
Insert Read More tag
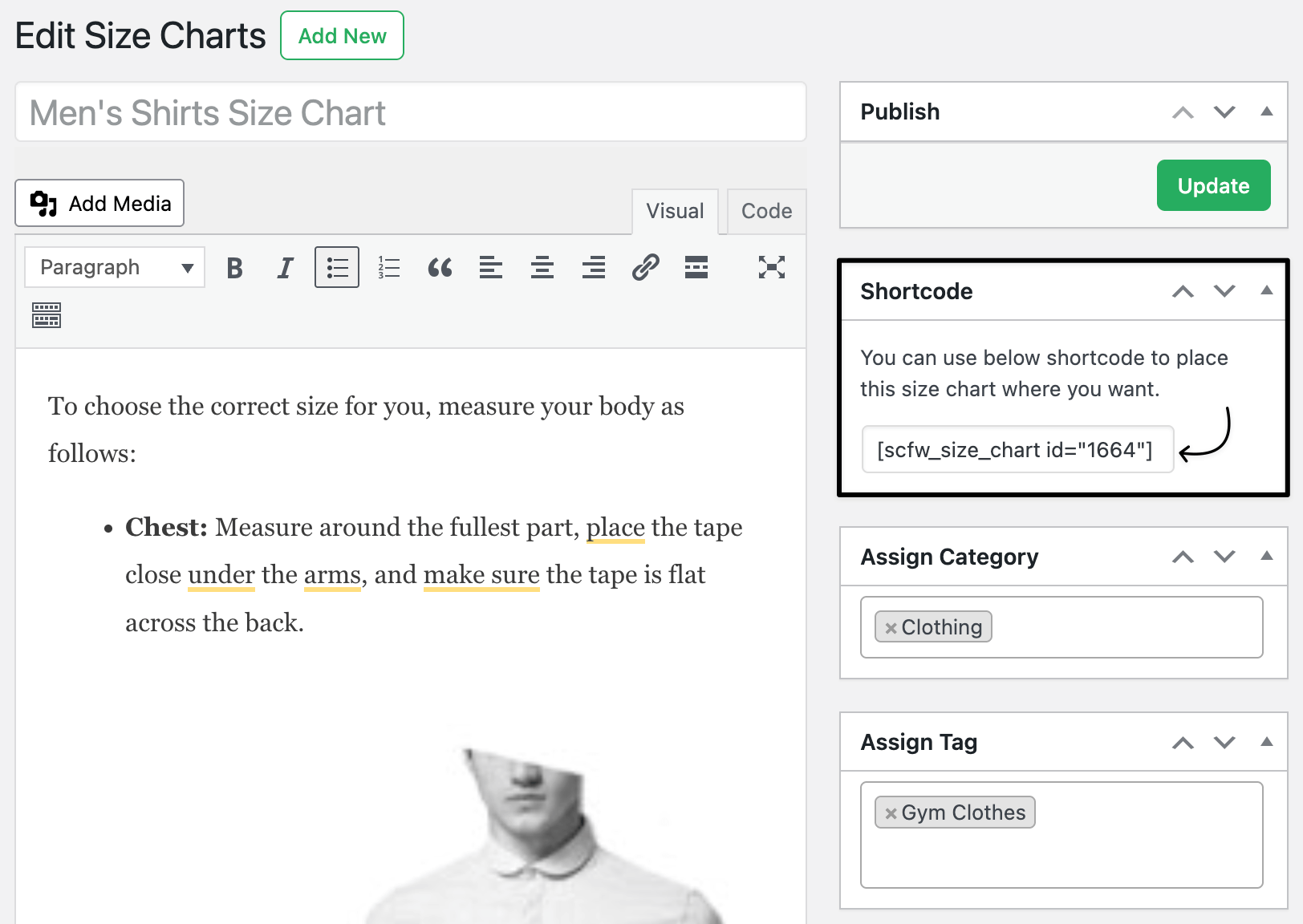pos(696,267)
